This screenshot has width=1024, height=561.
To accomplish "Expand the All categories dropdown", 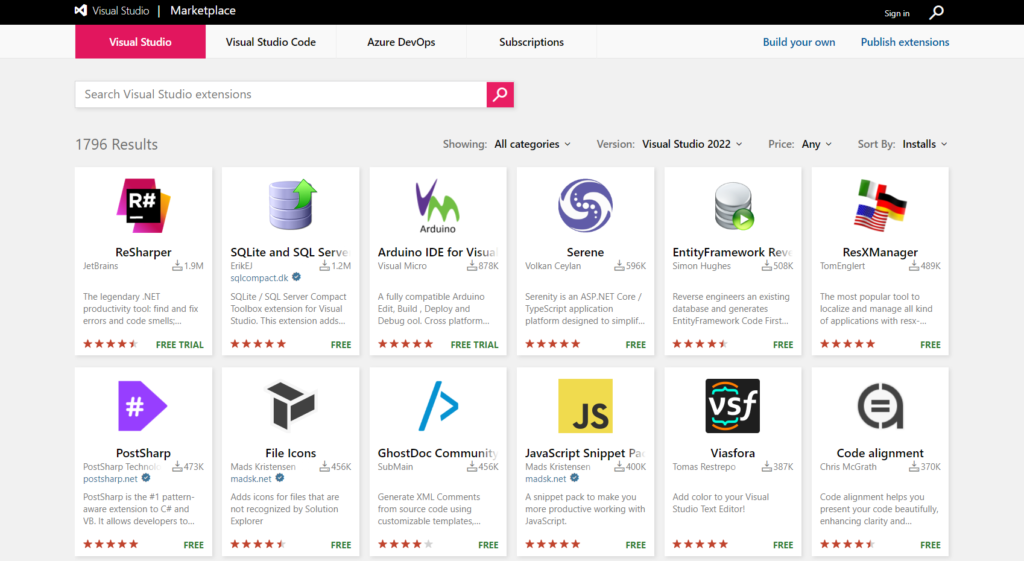I will click(532, 144).
